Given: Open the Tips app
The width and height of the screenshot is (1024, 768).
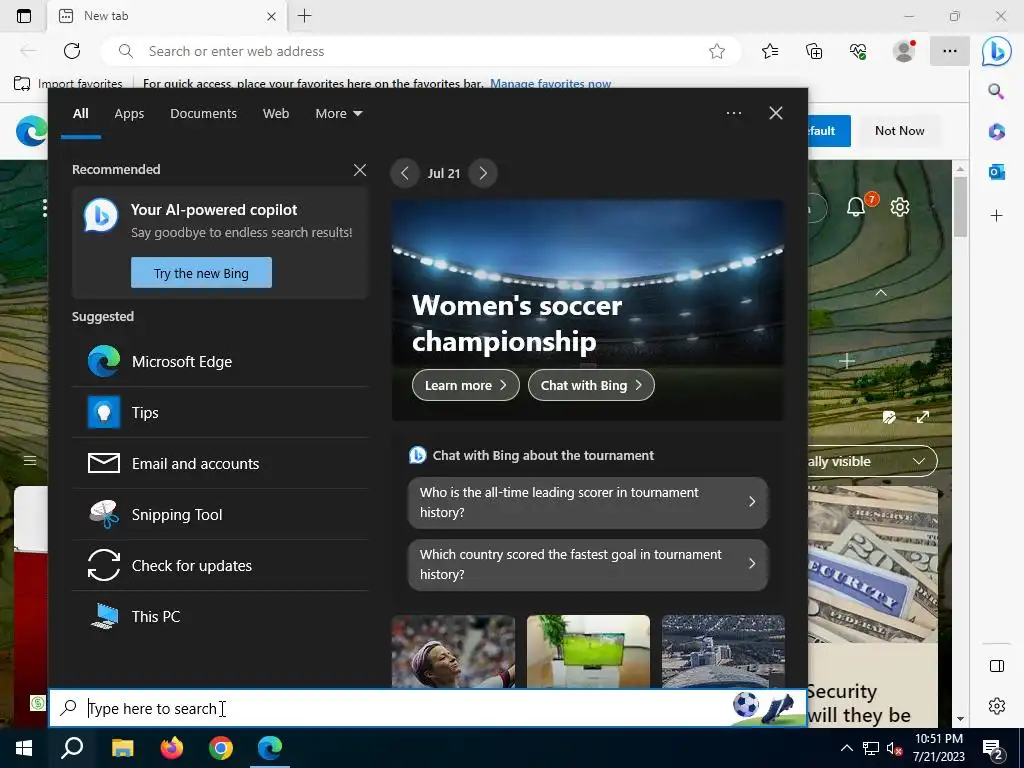Looking at the screenshot, I should 220,413.
